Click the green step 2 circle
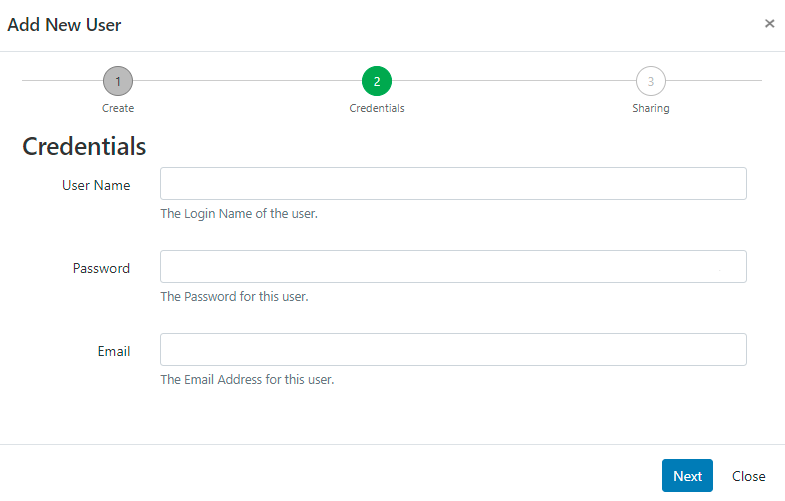This screenshot has height=501, width=785. click(377, 81)
